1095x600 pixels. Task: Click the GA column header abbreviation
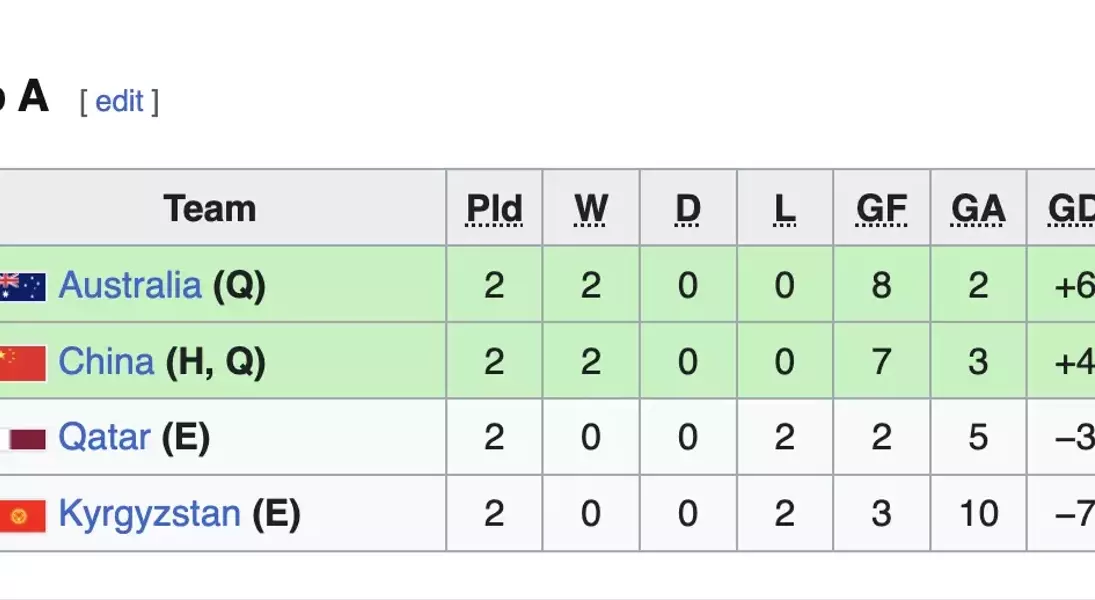[978, 209]
